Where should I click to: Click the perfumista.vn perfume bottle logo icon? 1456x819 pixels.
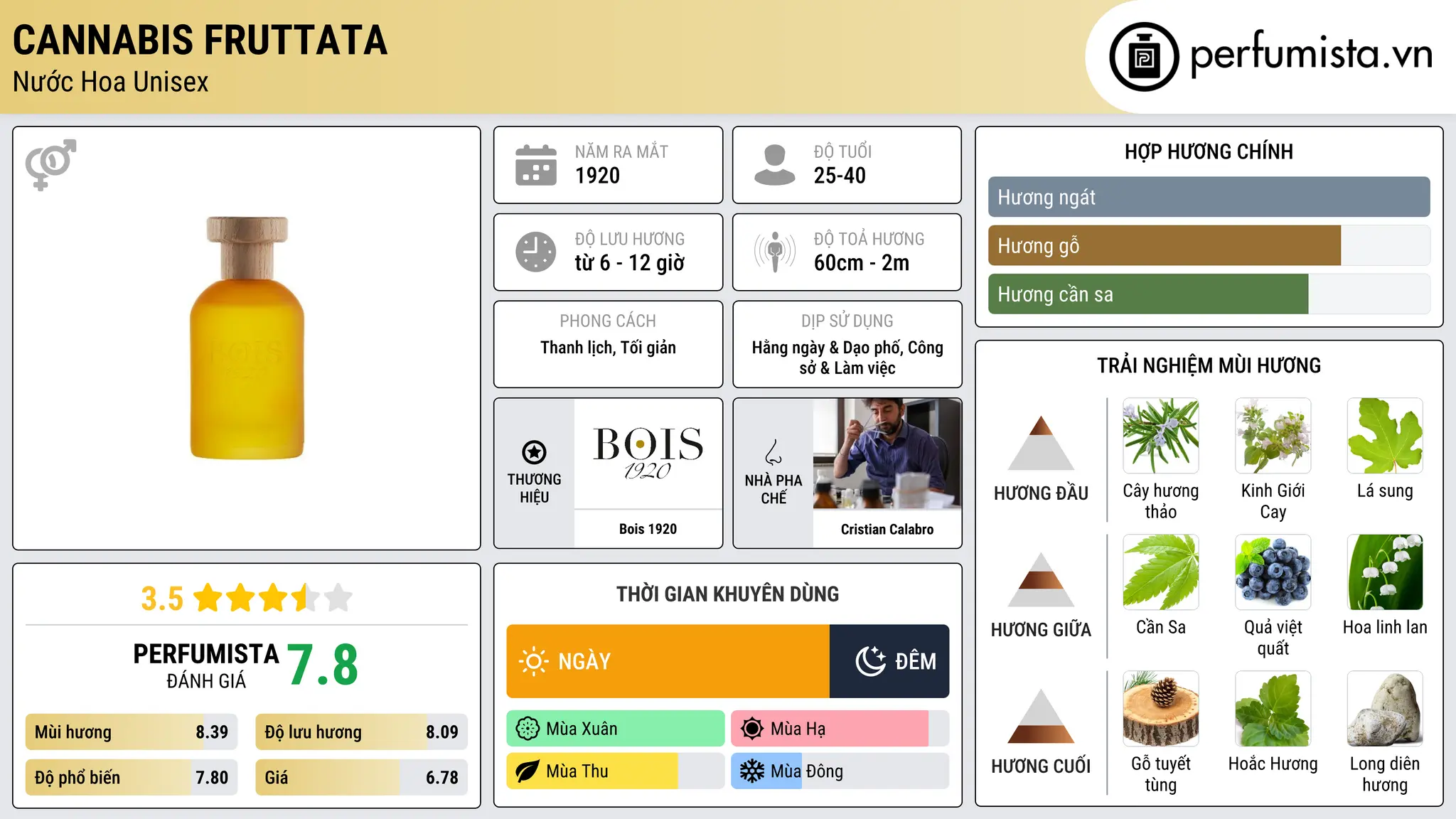[x=1144, y=57]
